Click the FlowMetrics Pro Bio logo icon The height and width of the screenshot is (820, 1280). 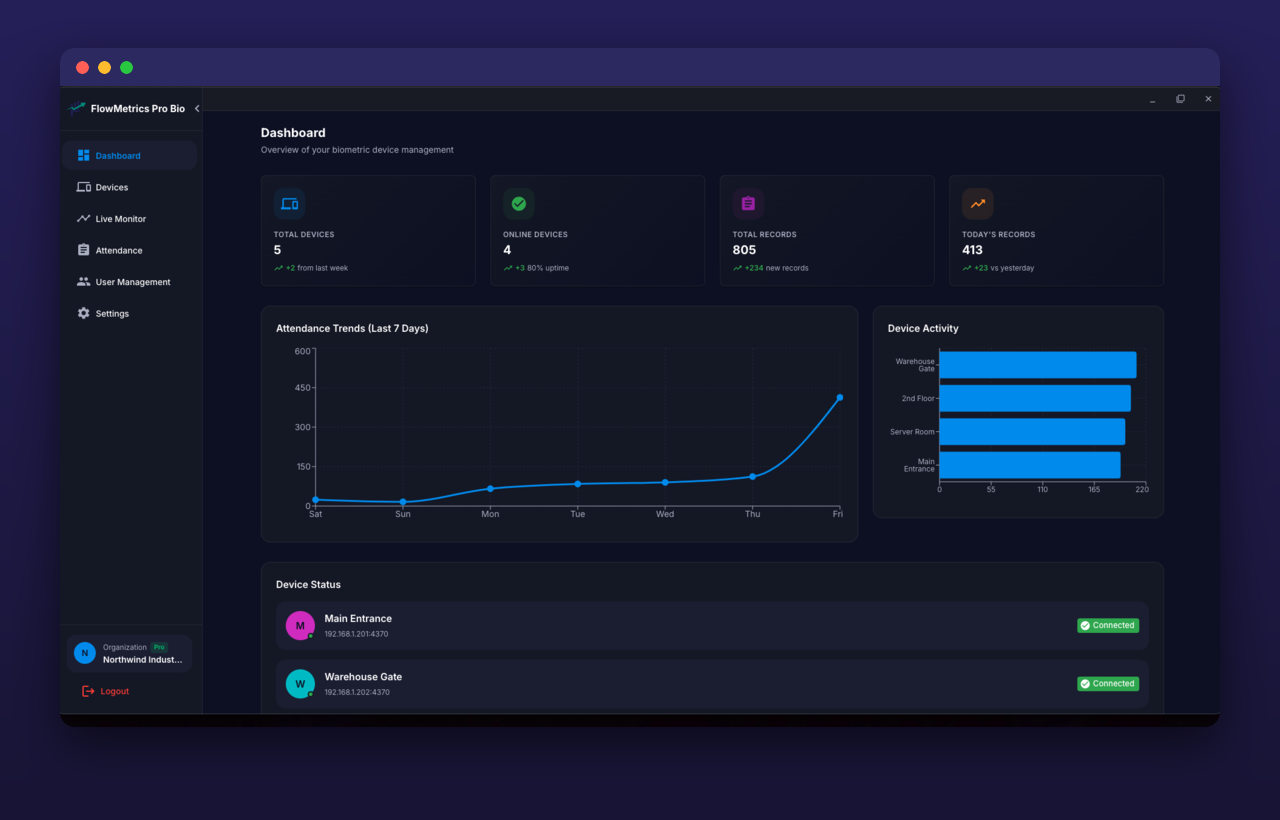[77, 108]
